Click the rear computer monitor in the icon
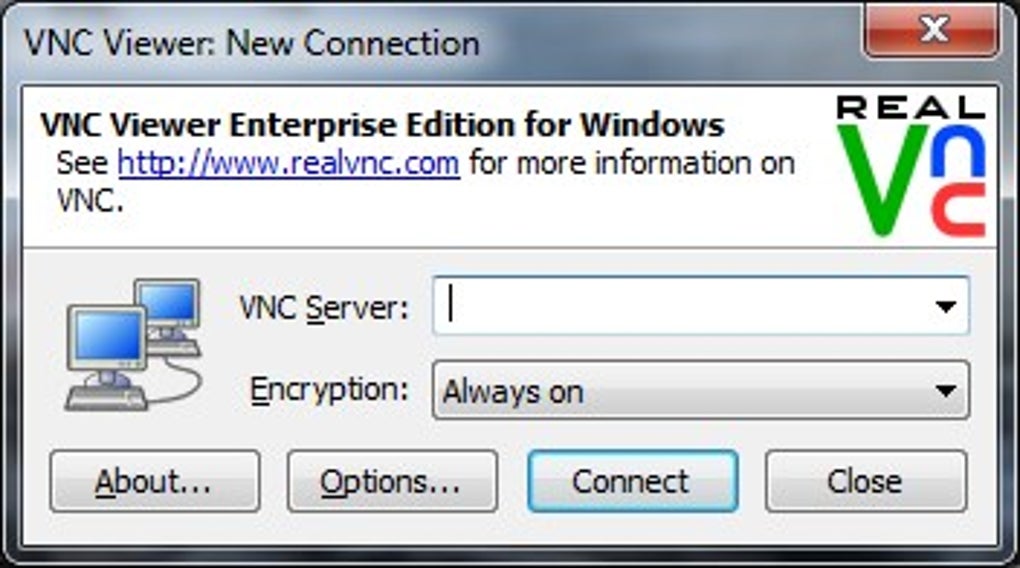This screenshot has width=1020, height=568. click(168, 303)
